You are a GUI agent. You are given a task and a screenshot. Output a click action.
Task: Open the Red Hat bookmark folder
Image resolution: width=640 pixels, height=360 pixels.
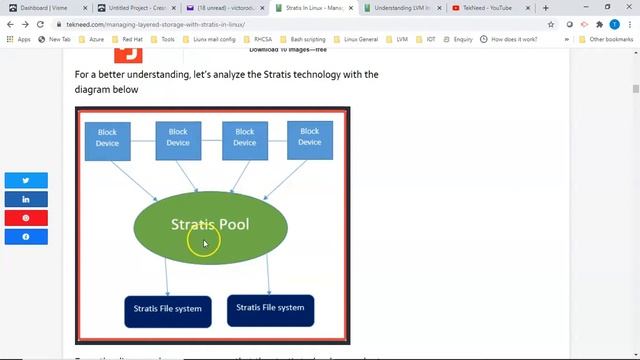point(127,39)
